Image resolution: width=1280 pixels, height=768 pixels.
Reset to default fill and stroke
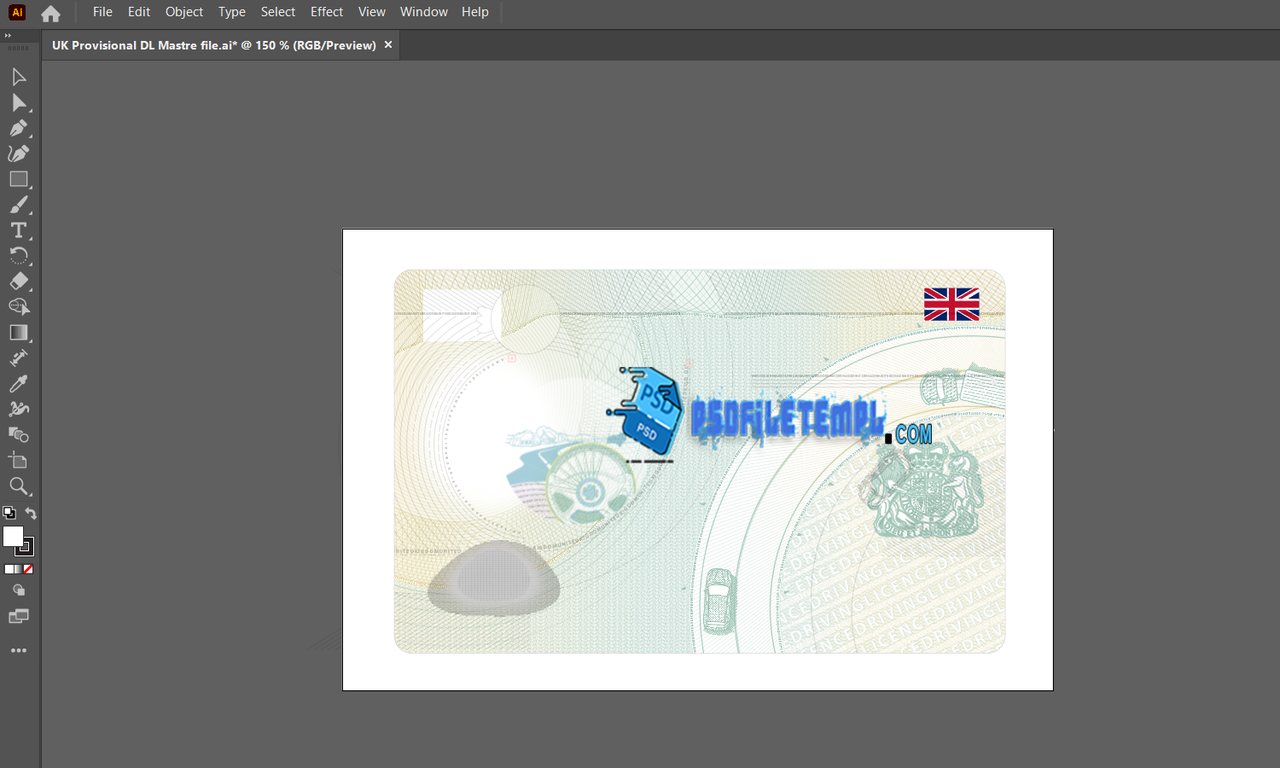[x=8, y=513]
